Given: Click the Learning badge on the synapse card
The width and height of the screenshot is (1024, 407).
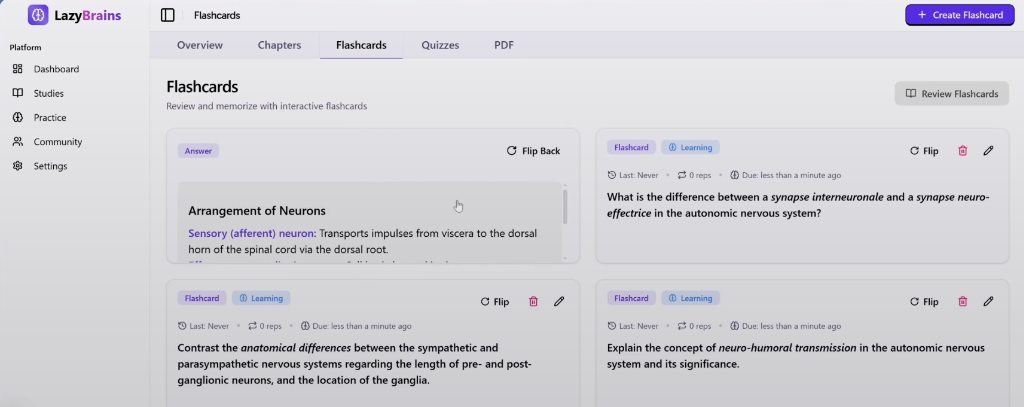Looking at the screenshot, I should 690,148.
